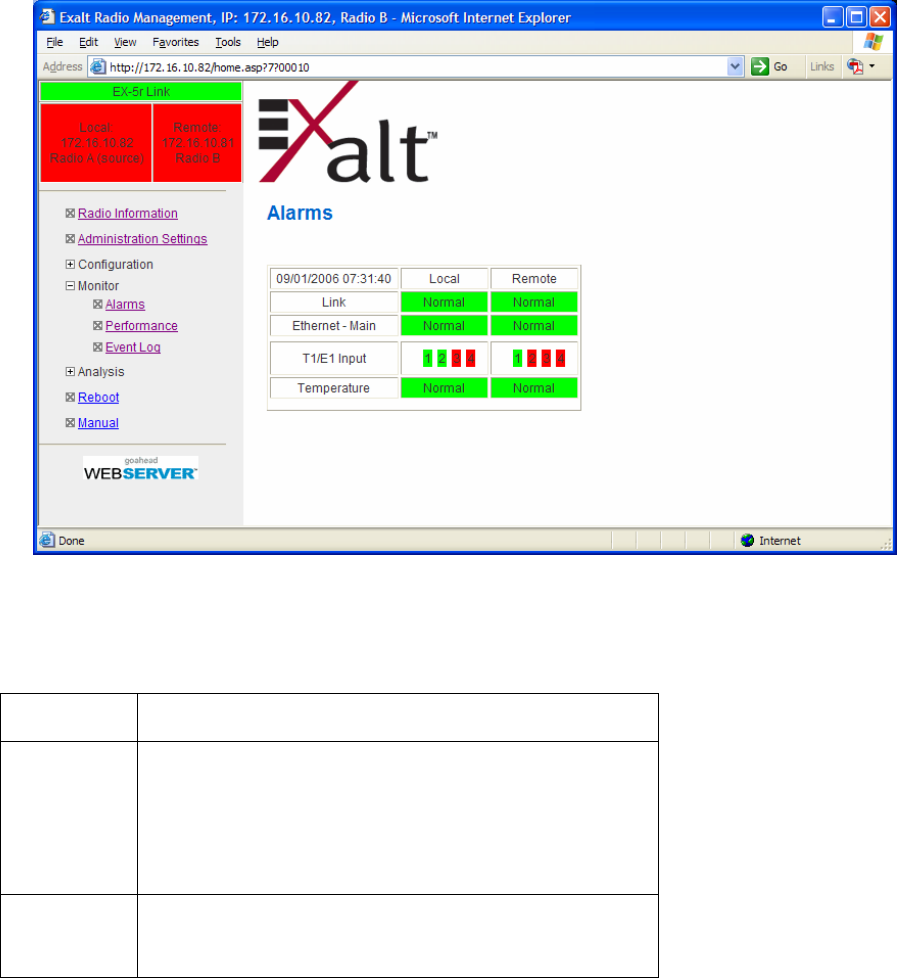The height and width of the screenshot is (978, 897).
Task: Click the IE icon in title bar
Action: point(47,17)
